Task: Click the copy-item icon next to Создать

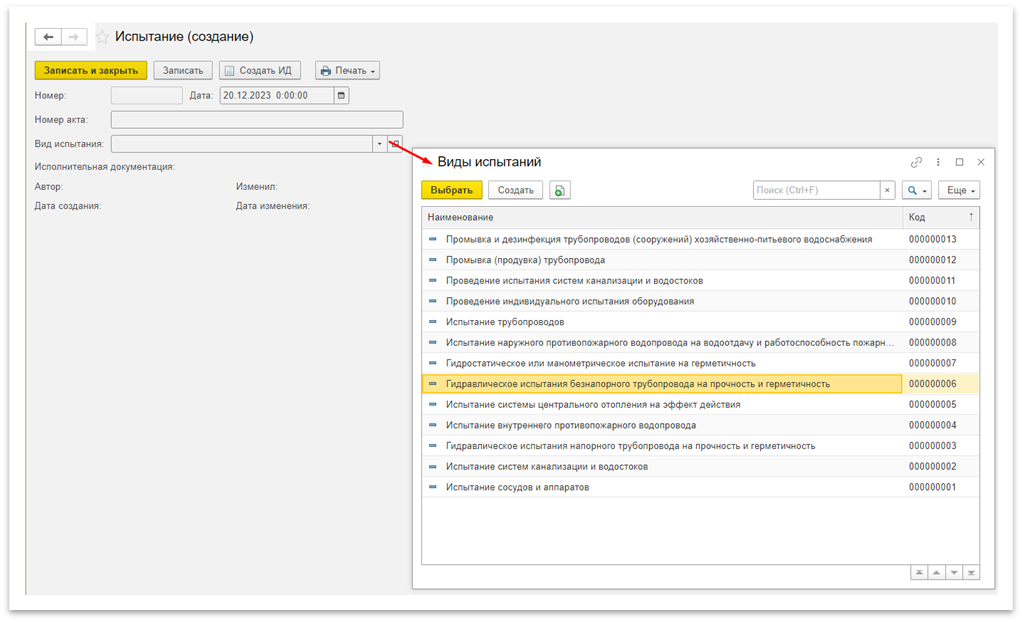Action: (x=560, y=190)
